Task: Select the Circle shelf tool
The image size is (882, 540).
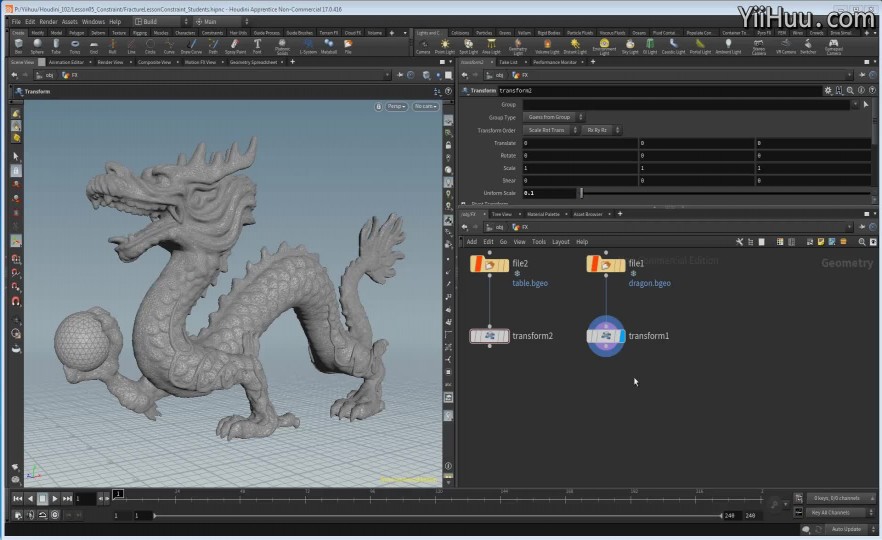Action: (x=150, y=46)
